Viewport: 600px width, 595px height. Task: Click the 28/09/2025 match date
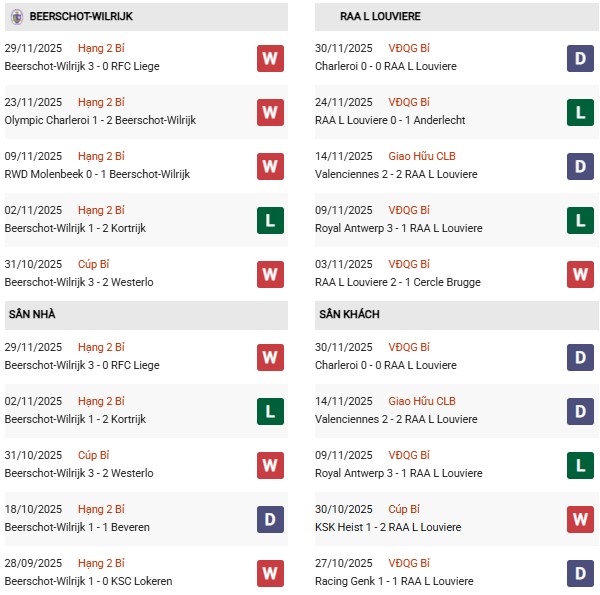(33, 563)
